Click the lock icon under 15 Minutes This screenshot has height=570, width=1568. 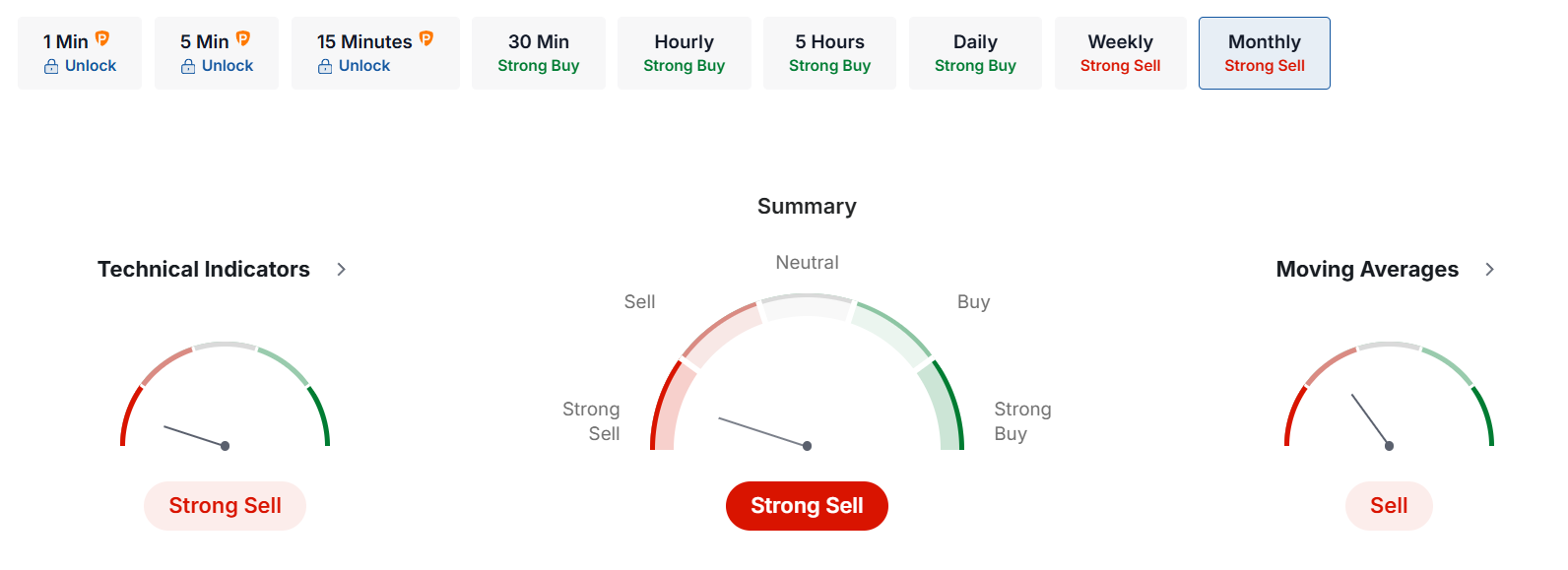[325, 67]
